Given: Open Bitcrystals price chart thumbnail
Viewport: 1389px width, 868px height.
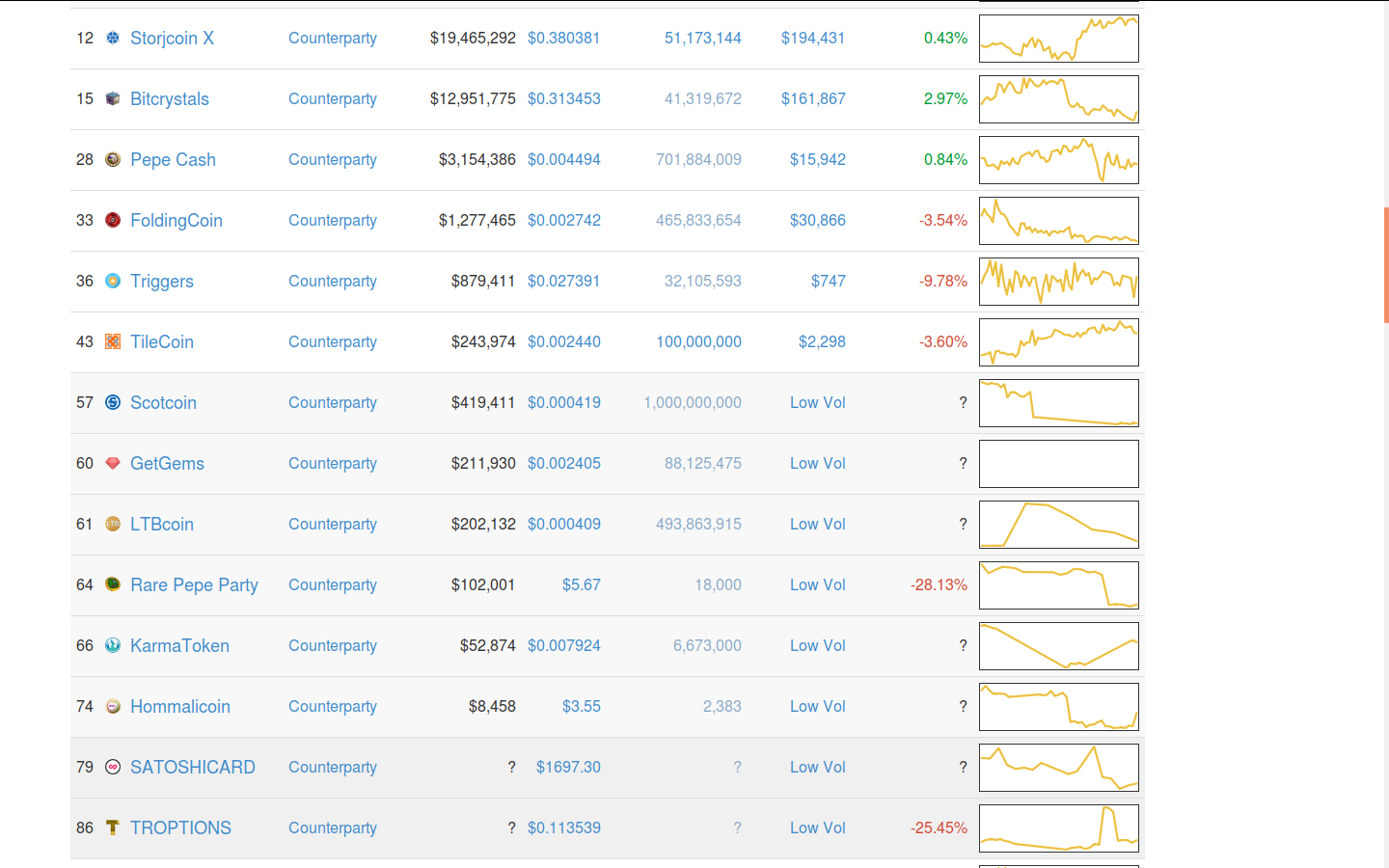Looking at the screenshot, I should [x=1059, y=99].
